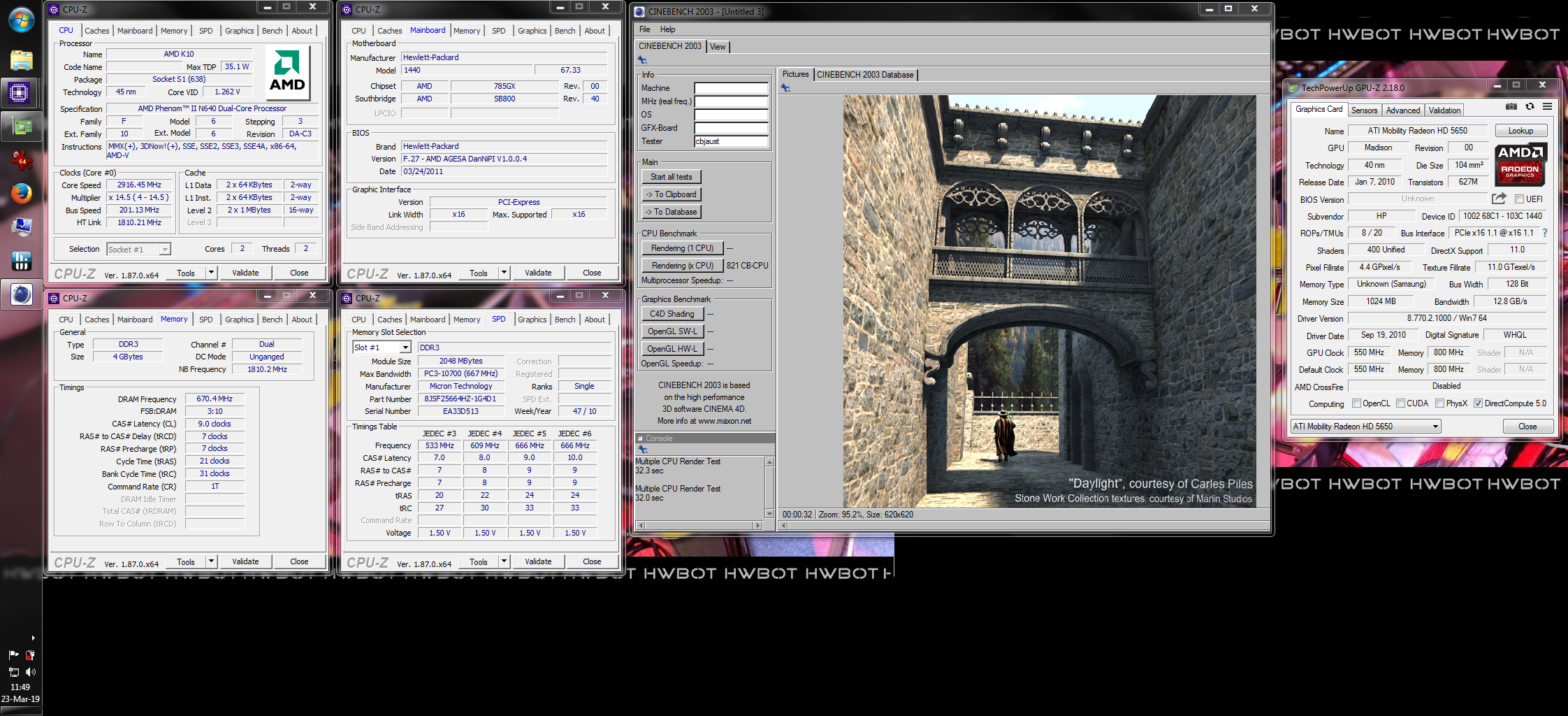This screenshot has height=716, width=1568.
Task: Click the Bus Interface question mark
Action: 1544,233
